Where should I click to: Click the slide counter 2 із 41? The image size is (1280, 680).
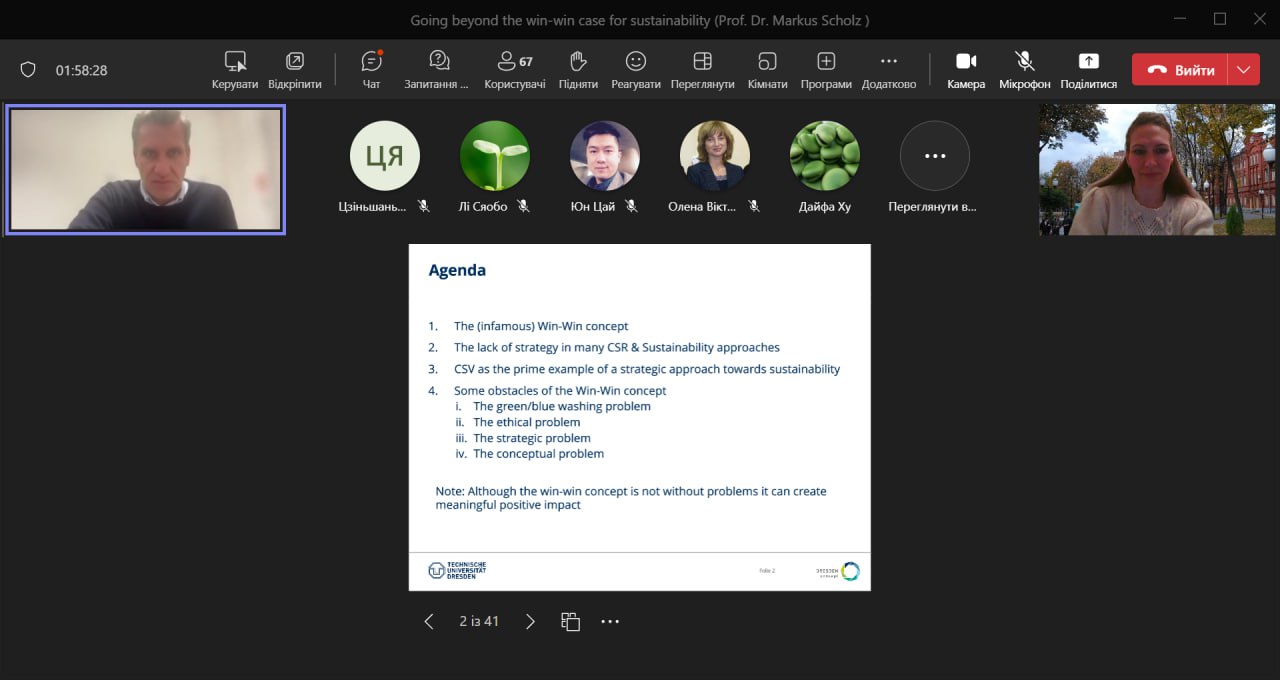click(479, 621)
